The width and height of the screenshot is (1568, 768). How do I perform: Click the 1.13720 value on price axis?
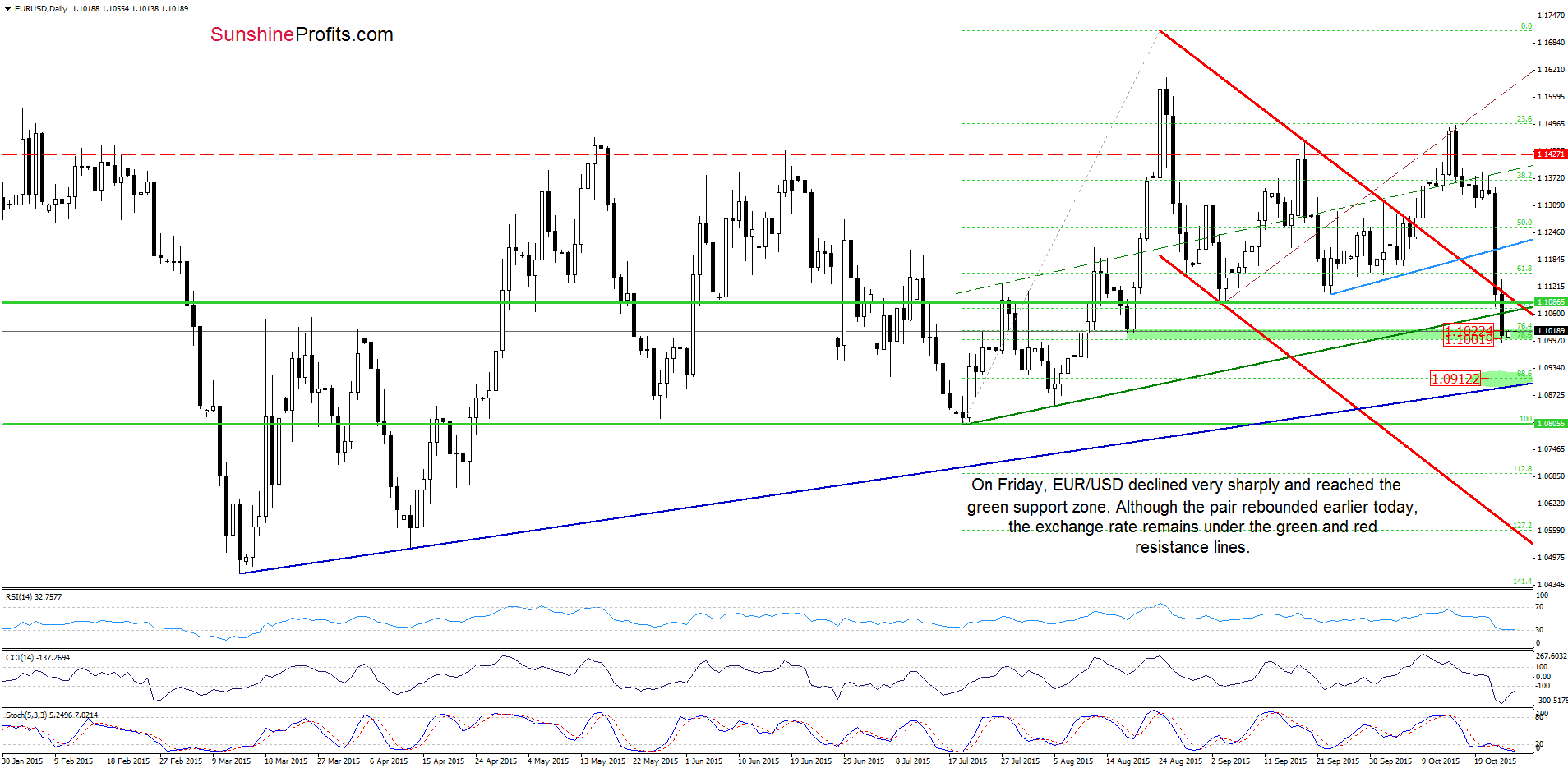pyautogui.click(x=1551, y=178)
